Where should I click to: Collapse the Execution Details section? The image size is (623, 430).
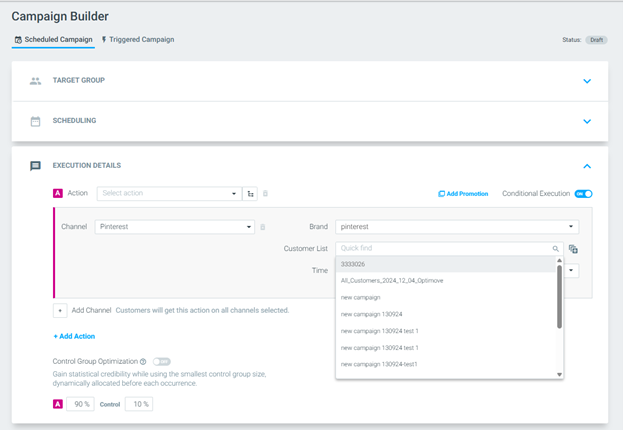pos(587,166)
